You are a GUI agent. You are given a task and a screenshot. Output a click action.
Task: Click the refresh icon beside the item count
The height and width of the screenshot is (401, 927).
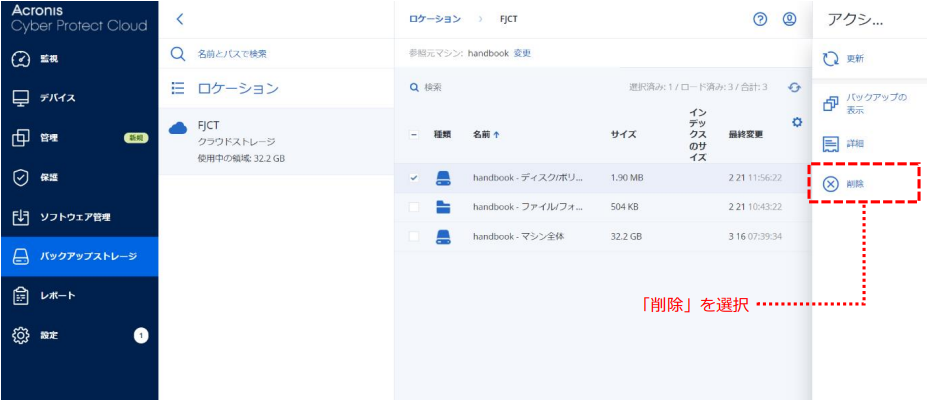[x=794, y=88]
